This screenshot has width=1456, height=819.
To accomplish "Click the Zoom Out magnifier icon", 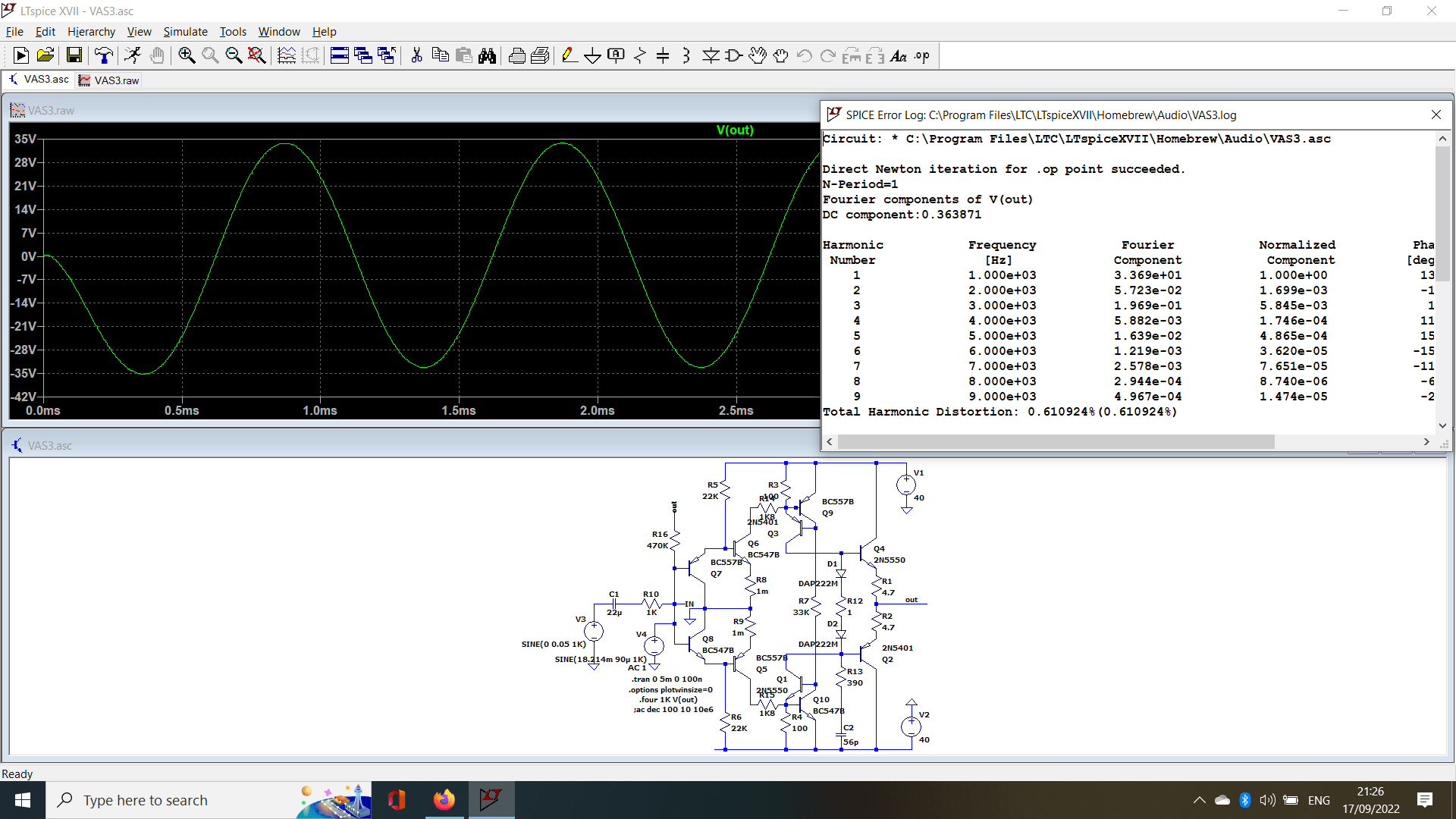I will 234,55.
